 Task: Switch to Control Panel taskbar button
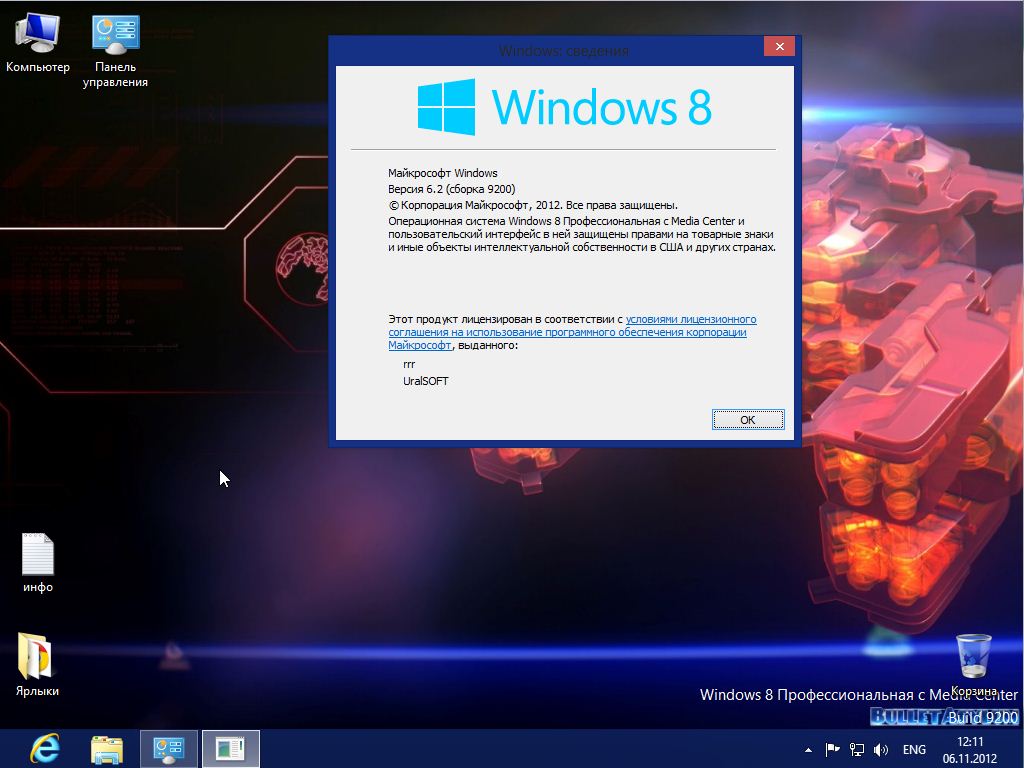pyautogui.click(x=168, y=749)
